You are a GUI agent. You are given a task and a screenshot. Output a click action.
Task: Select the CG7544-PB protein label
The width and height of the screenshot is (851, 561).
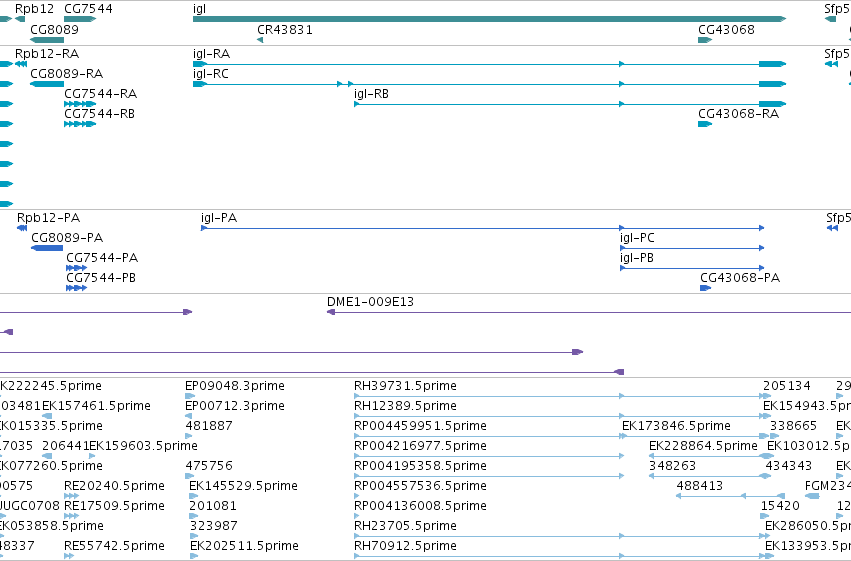coord(101,278)
